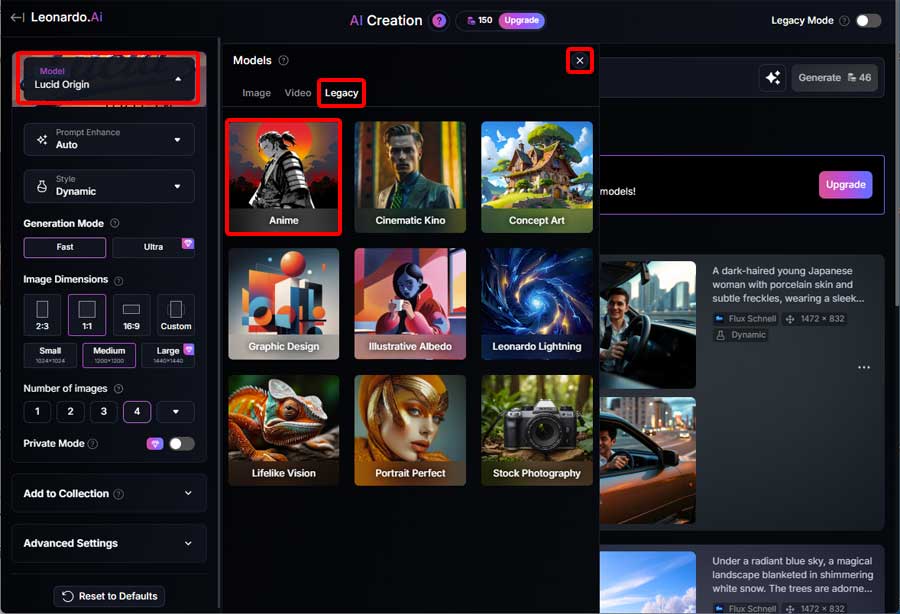Click the sparkle prompt enhance icon beside Generate
900x614 pixels.
[x=772, y=78]
